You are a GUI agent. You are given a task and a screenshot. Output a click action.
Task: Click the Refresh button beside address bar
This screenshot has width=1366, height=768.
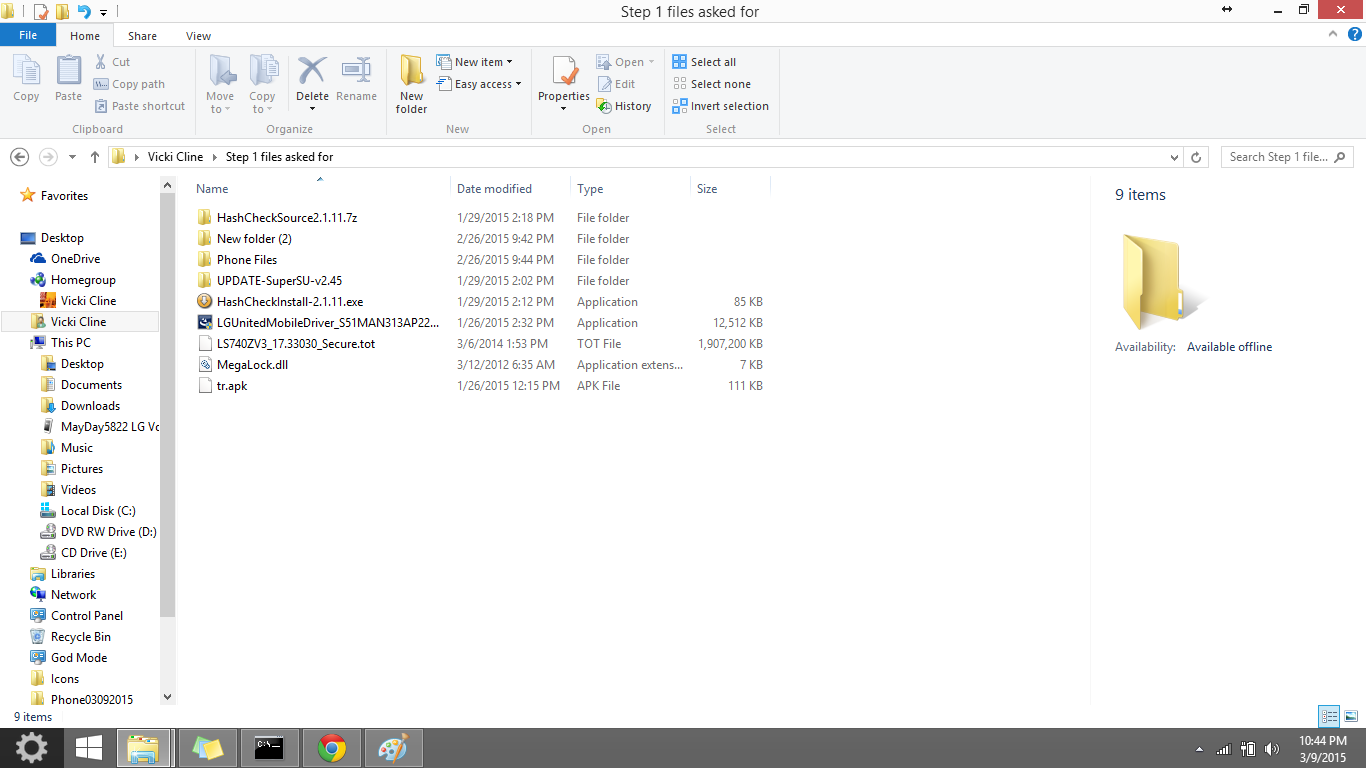[x=1196, y=157]
